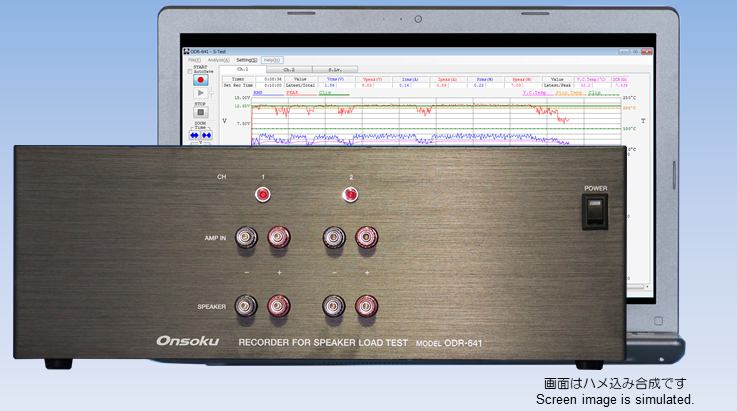Screen dimensions: 737x411
Task: Click the red PEAK legend entry
Action: point(301,93)
